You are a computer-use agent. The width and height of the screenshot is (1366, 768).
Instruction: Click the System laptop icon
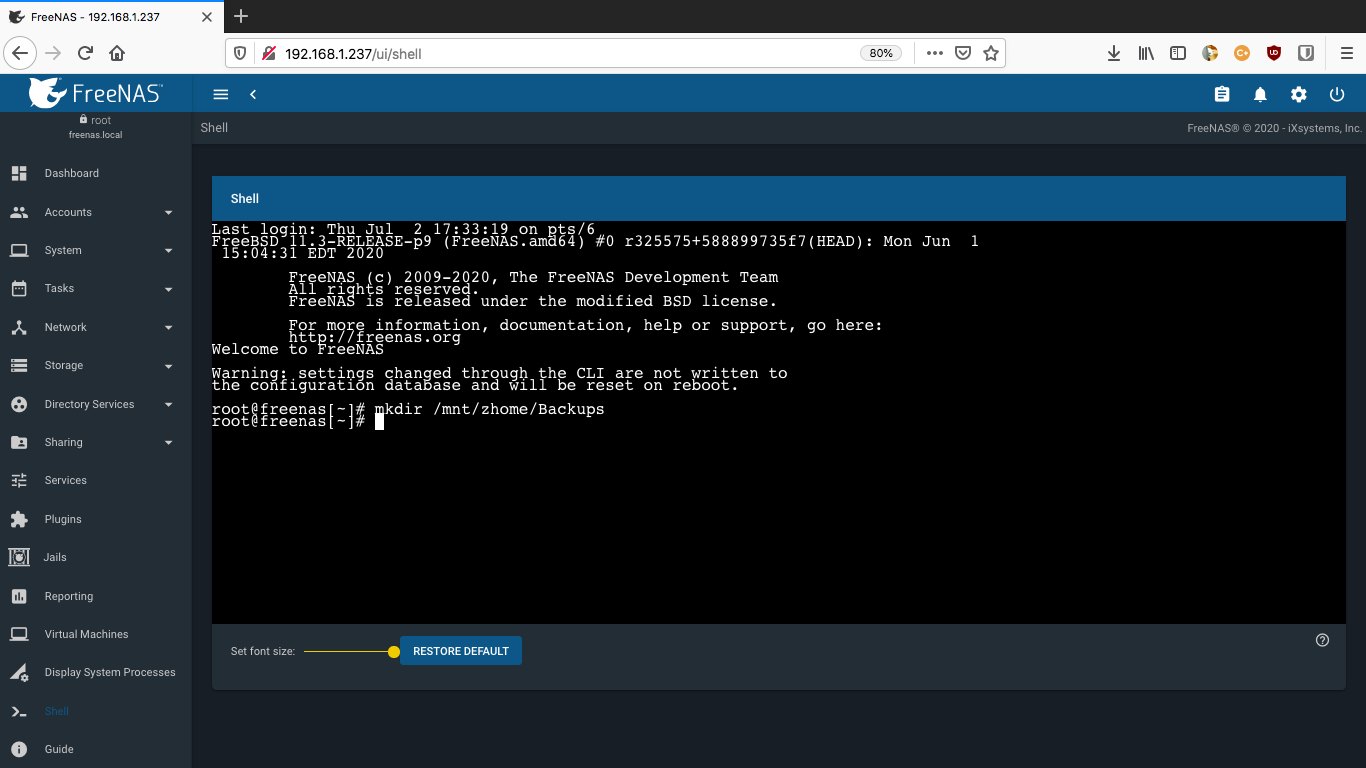click(x=19, y=250)
